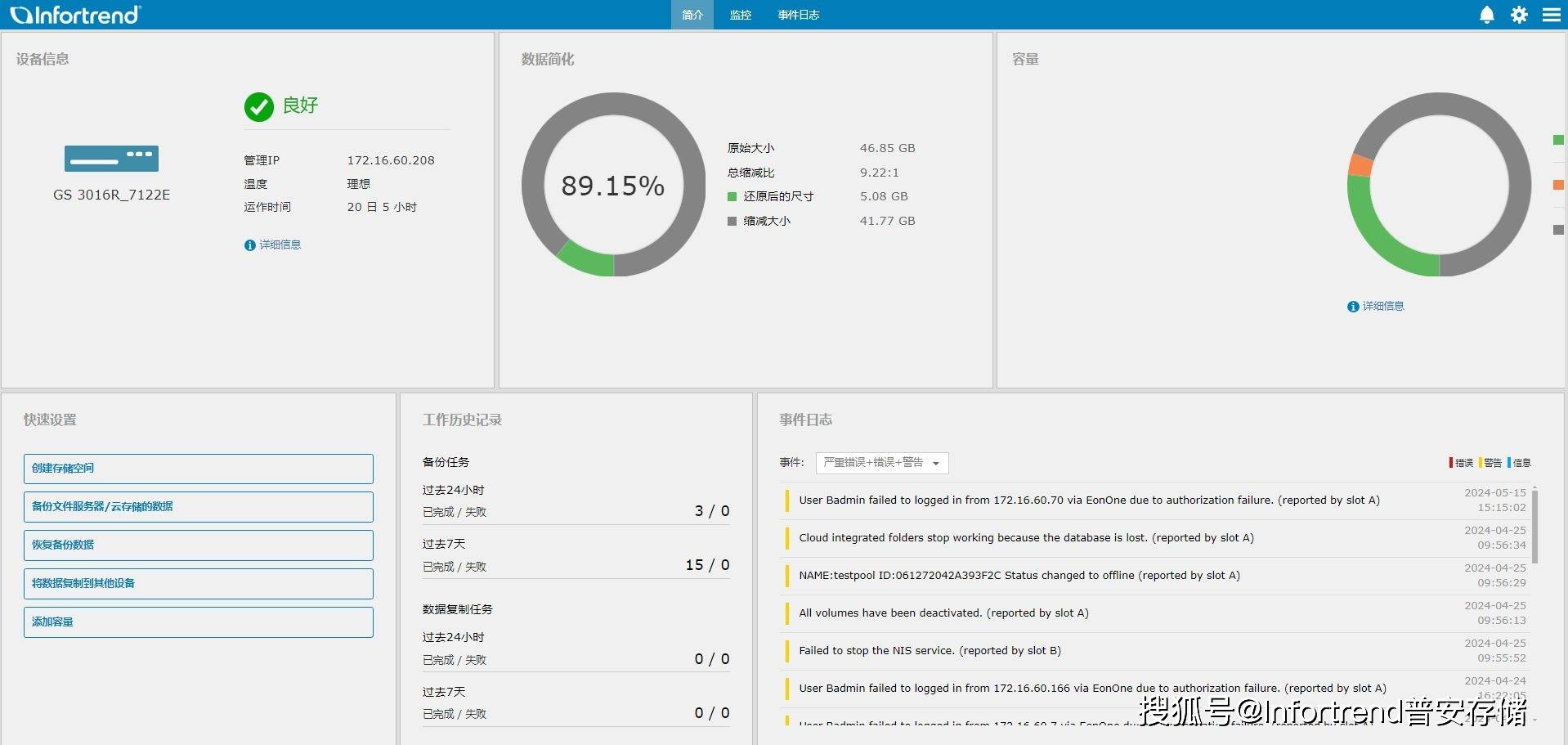Select the Failed to stop NIS service event
The height and width of the screenshot is (745, 1568).
click(x=1154, y=651)
